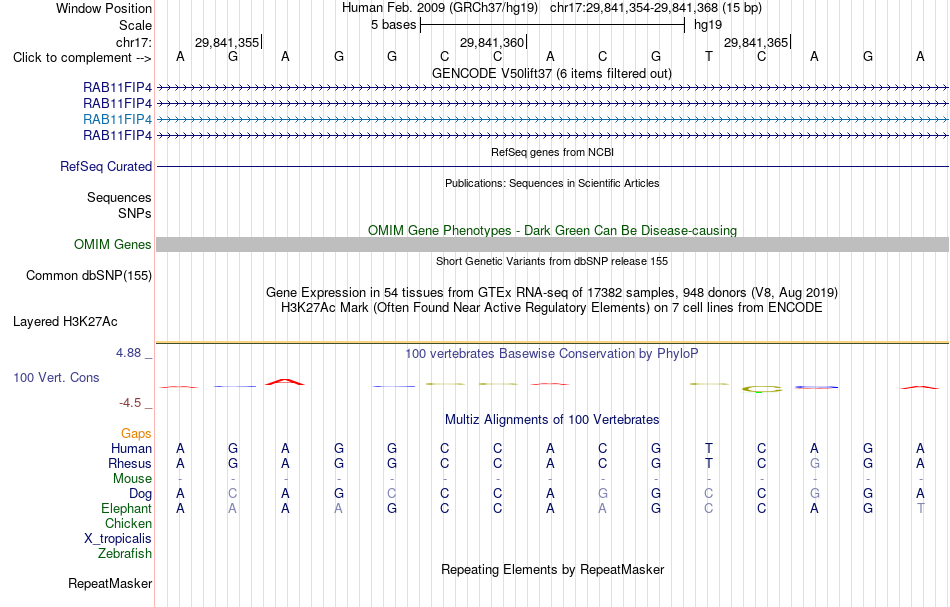
Task: Click the chr17: ruler label
Action: point(133,42)
